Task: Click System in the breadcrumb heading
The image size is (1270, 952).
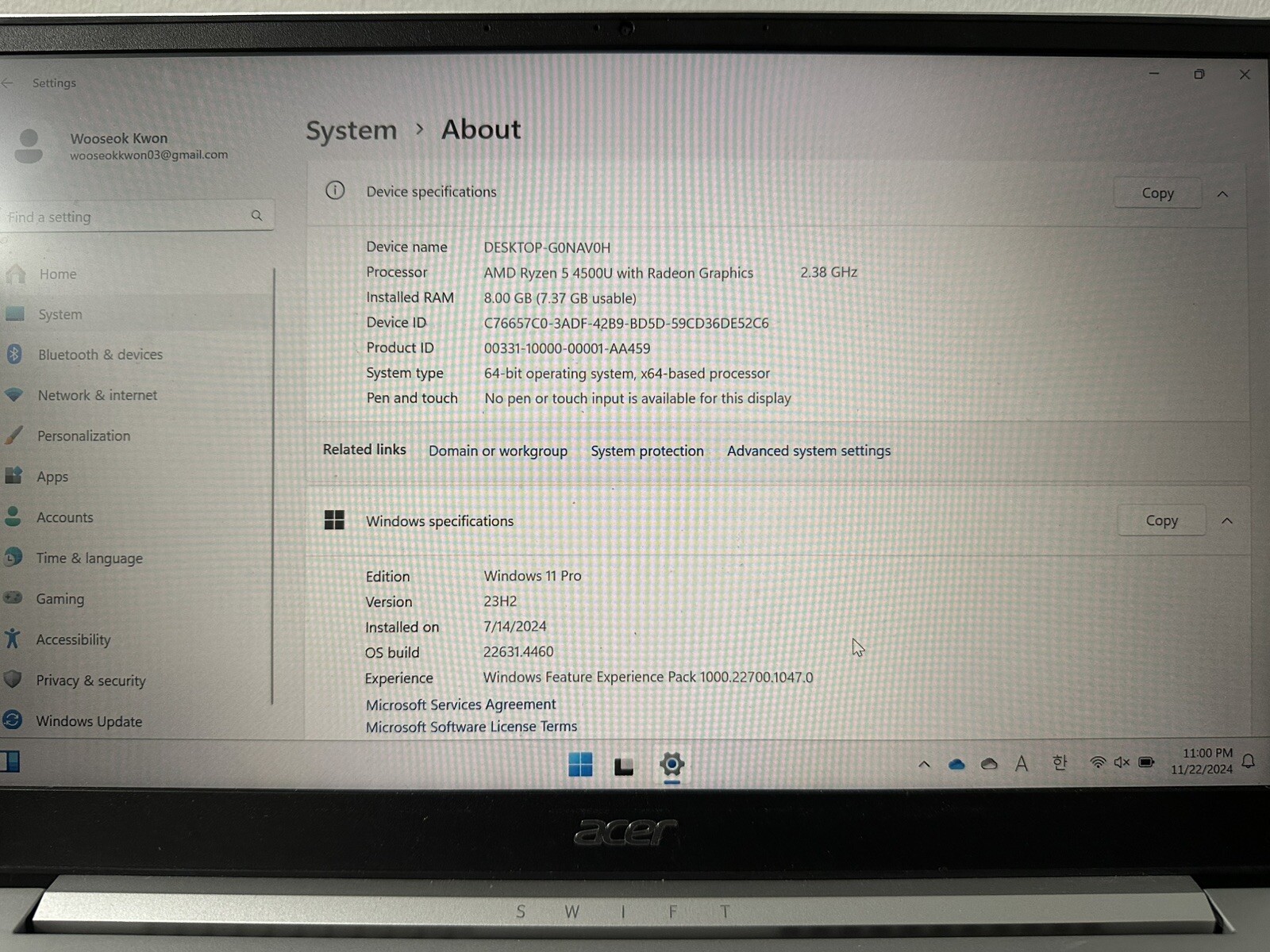Action: (x=352, y=130)
